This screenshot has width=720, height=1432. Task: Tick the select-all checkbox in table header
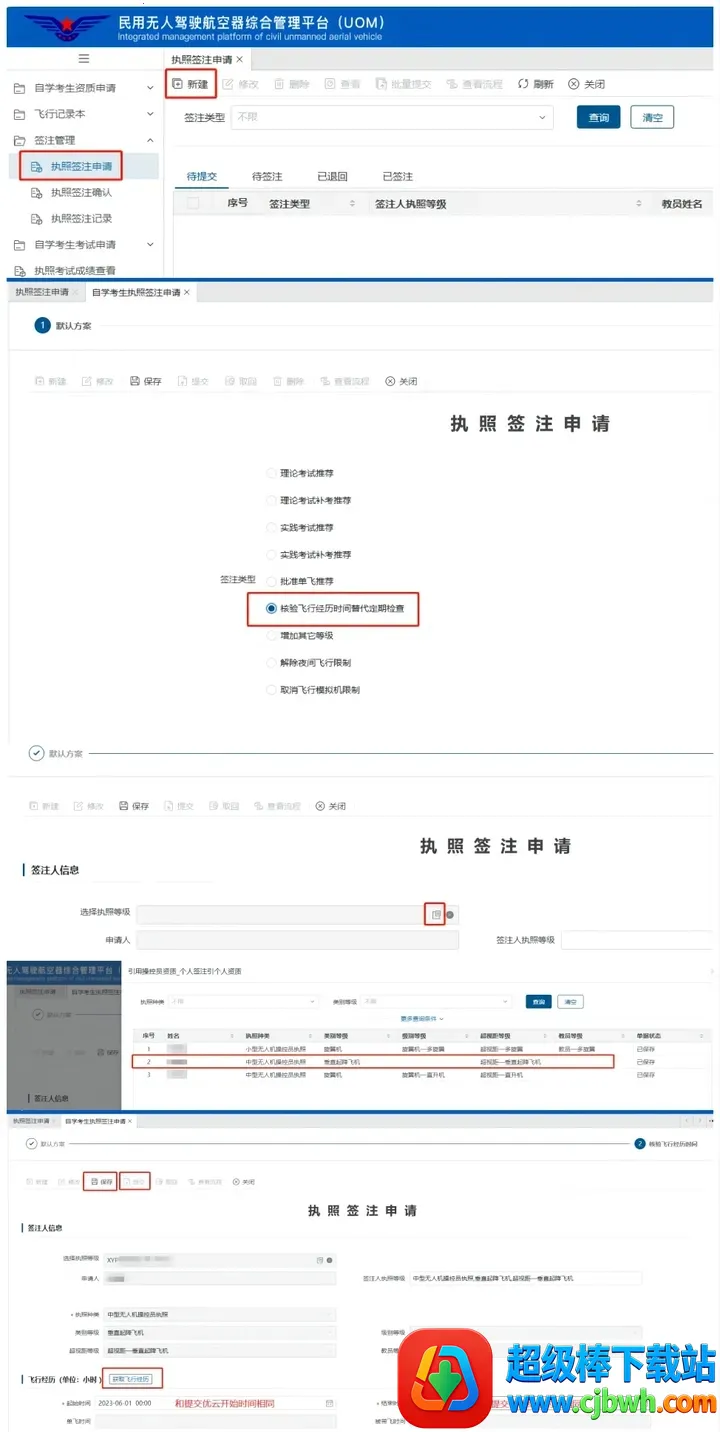point(193,204)
